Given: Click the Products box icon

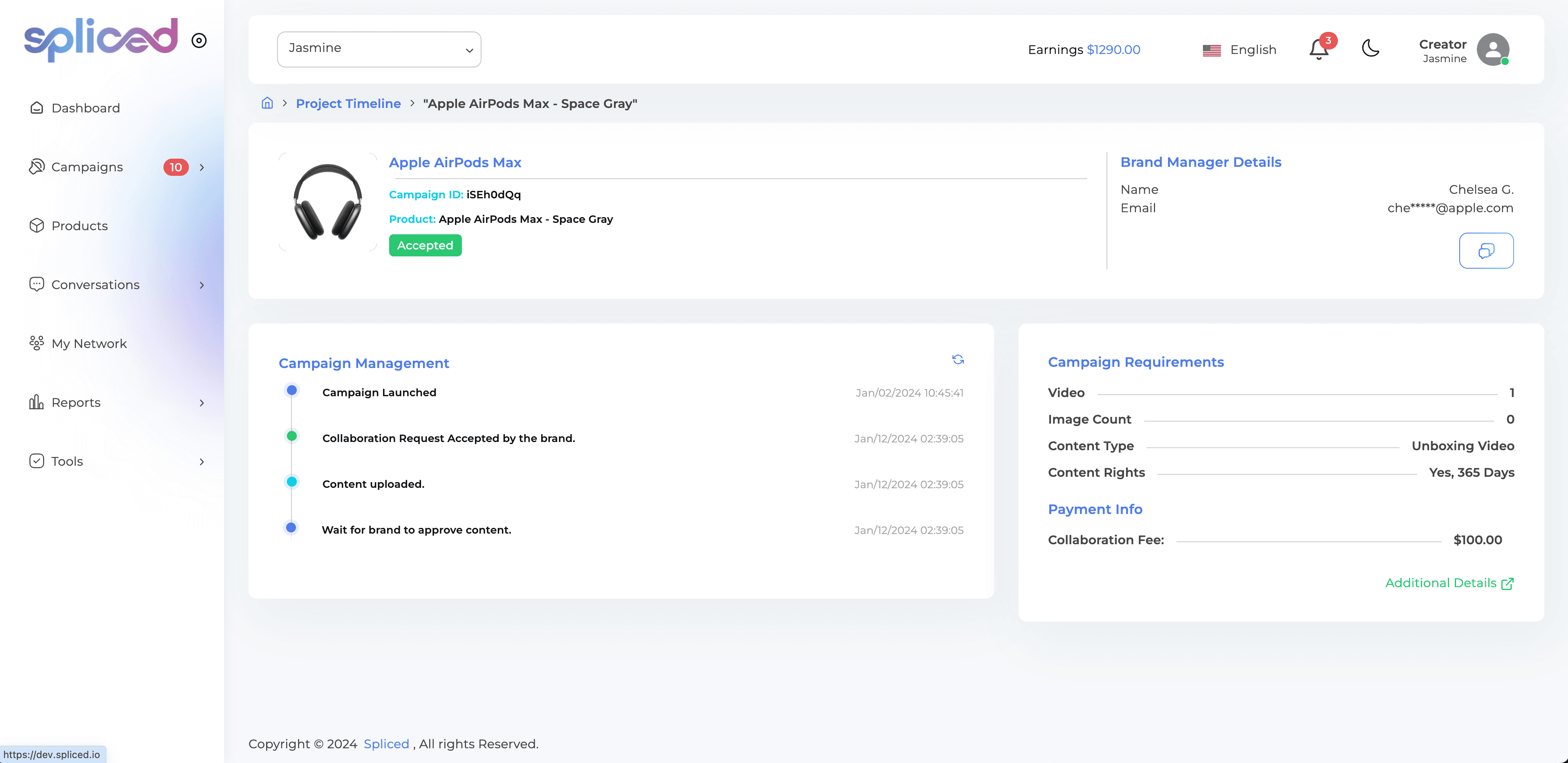Looking at the screenshot, I should [36, 225].
